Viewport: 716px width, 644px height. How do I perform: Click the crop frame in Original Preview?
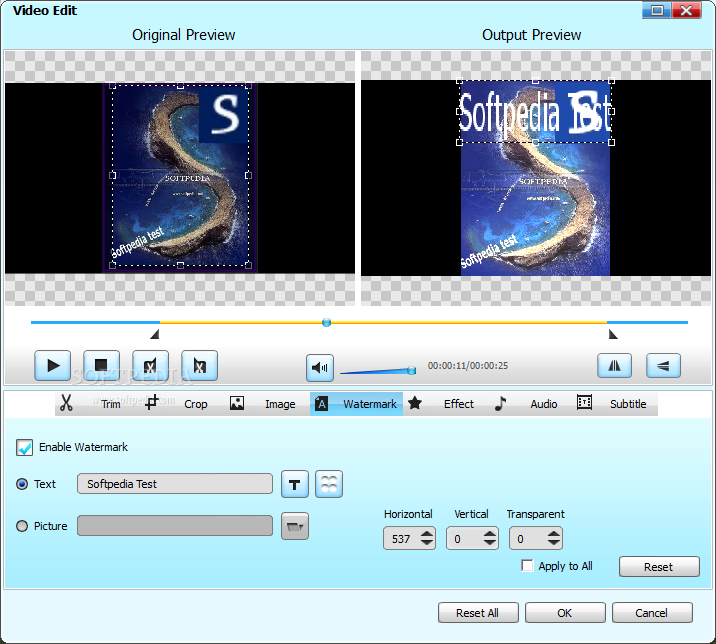pyautogui.click(x=180, y=175)
